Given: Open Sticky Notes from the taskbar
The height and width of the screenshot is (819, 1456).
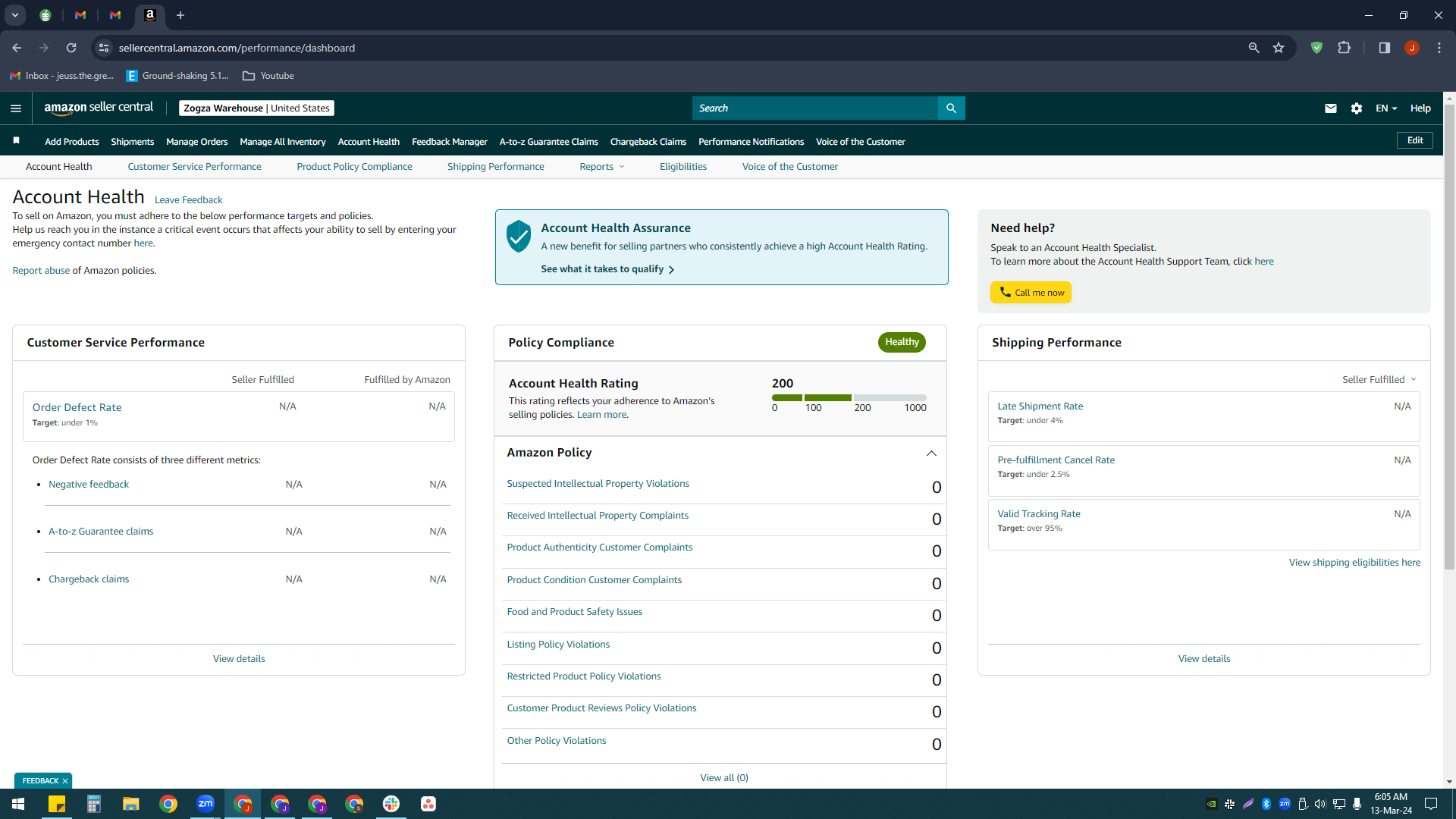Looking at the screenshot, I should coord(57,804).
